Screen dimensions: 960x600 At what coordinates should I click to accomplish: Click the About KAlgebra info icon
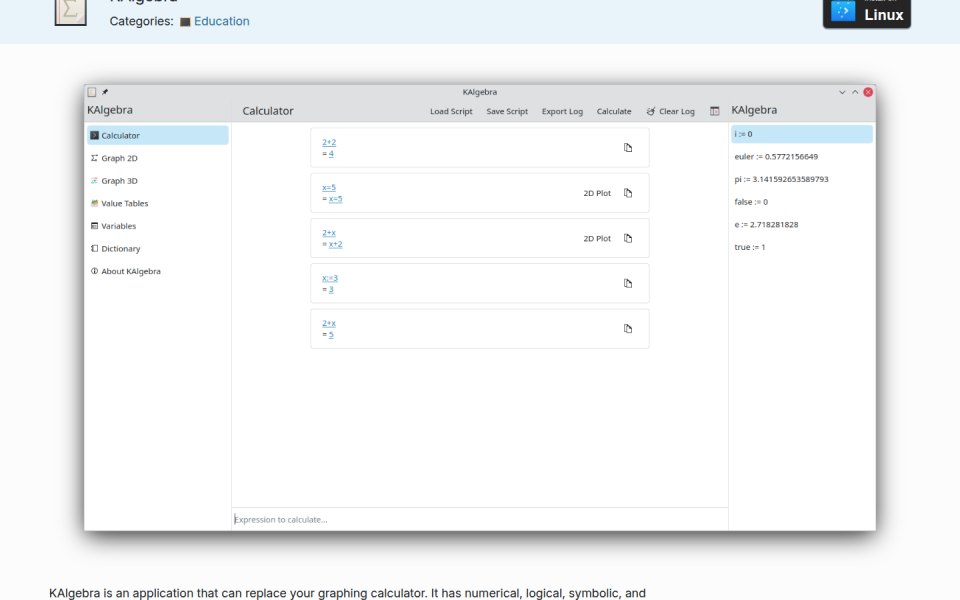click(94, 271)
